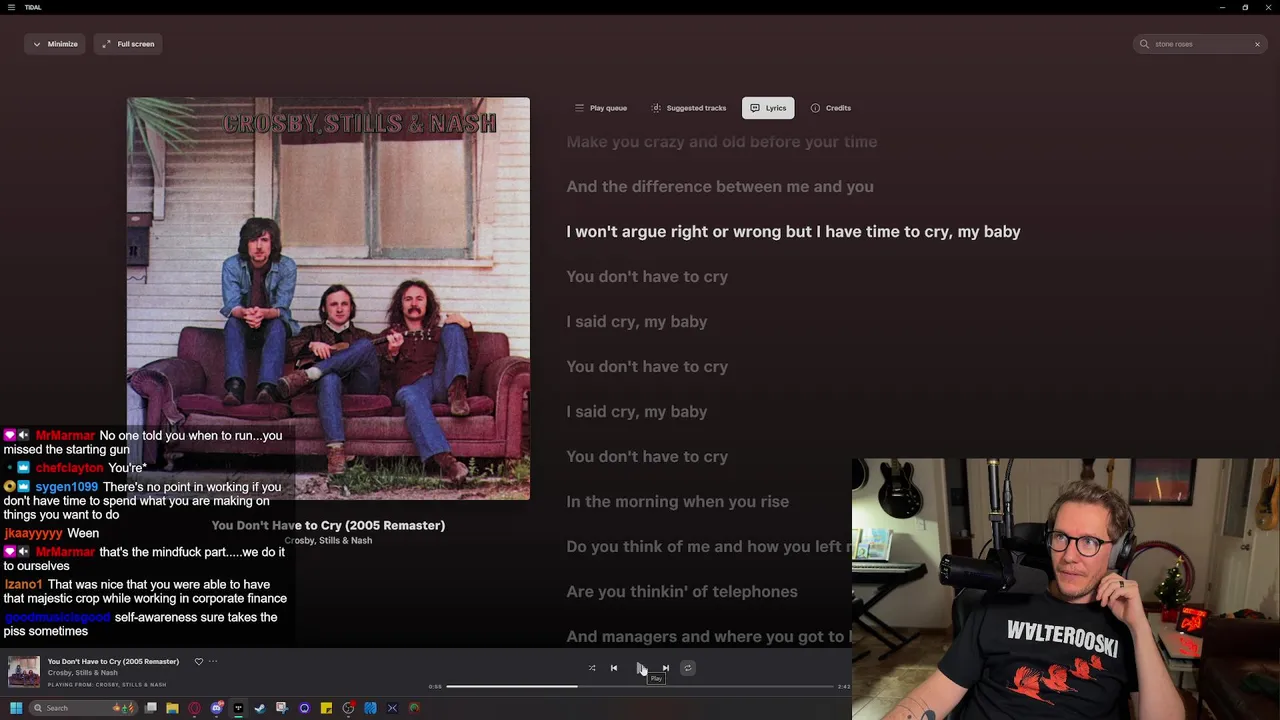Open artist link 'Crosby, Stills & Nash' in player bar

[83, 673]
